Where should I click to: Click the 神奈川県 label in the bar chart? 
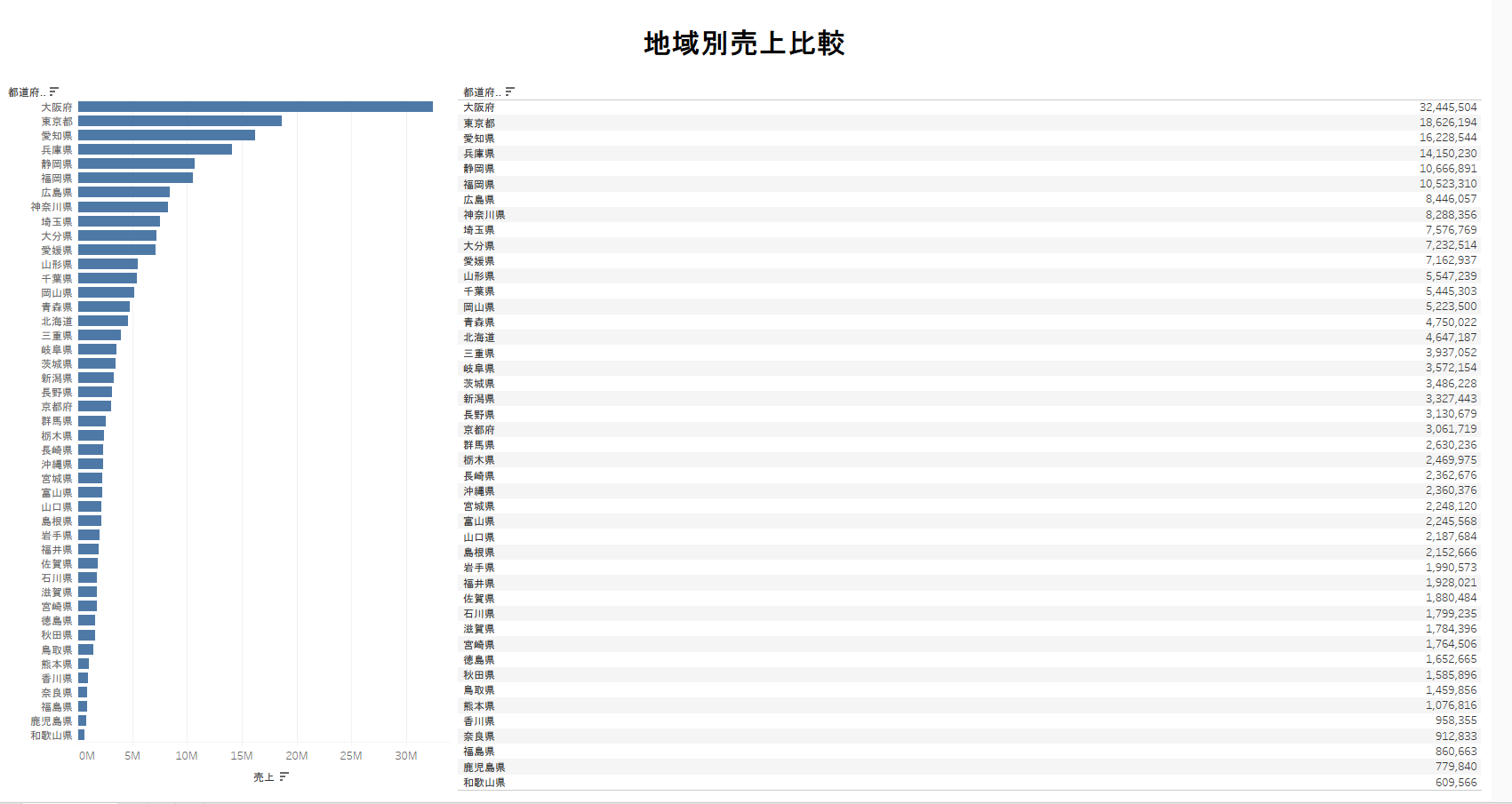pos(52,207)
